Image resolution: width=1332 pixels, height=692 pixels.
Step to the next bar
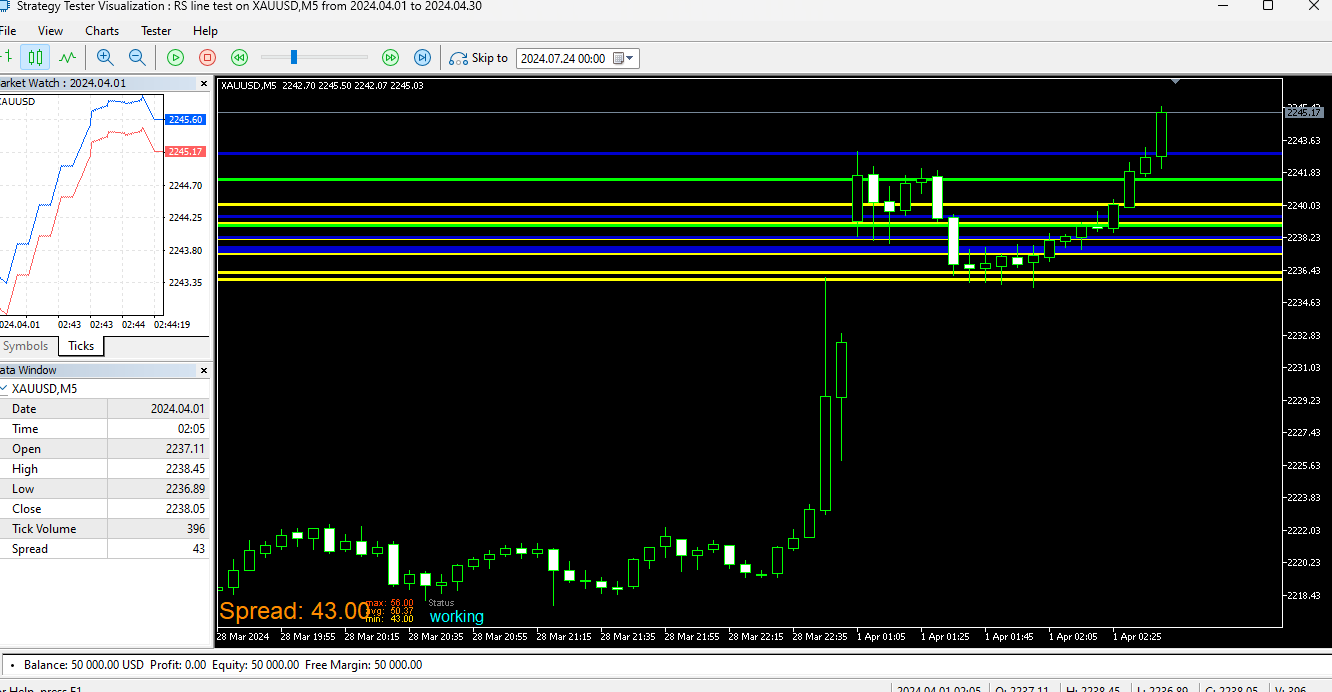click(423, 58)
